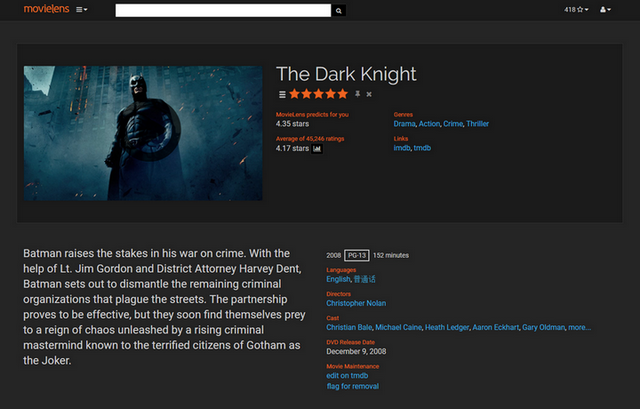Screen dimensions: 640x409
Task: Open the hamburger menu dropdown beside logo
Action: coord(82,9)
